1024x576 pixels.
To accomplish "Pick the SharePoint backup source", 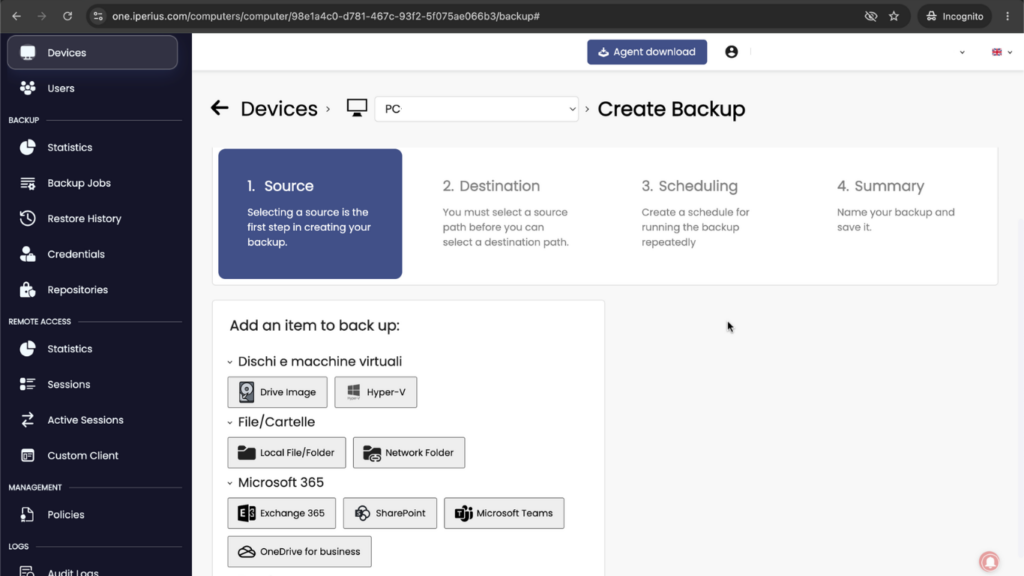I will click(x=390, y=513).
